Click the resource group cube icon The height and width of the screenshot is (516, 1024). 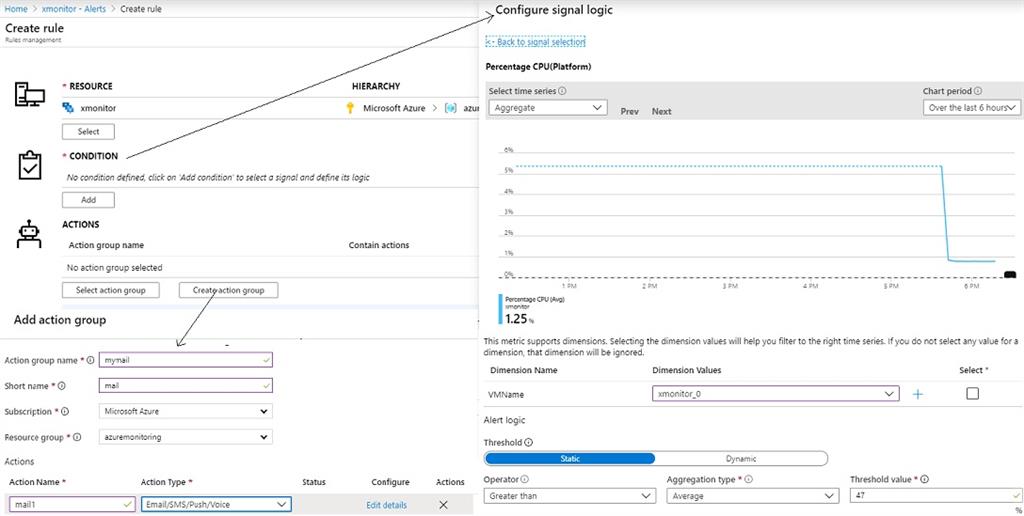(x=450, y=108)
